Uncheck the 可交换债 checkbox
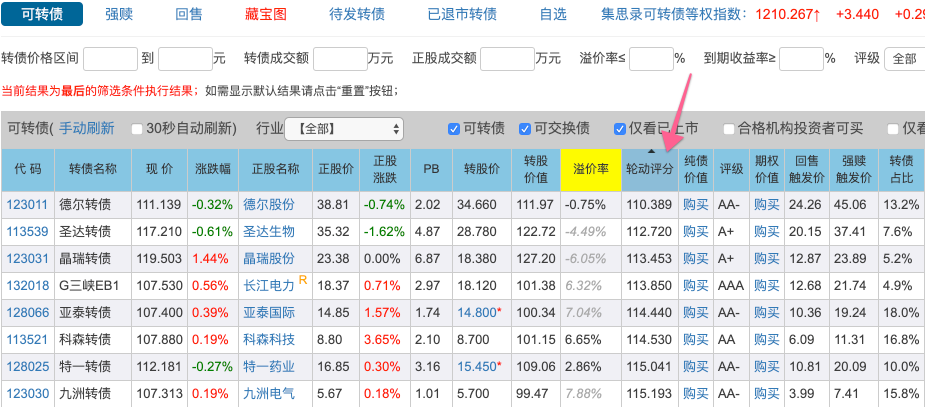Screen dimensions: 925x407 coord(524,129)
